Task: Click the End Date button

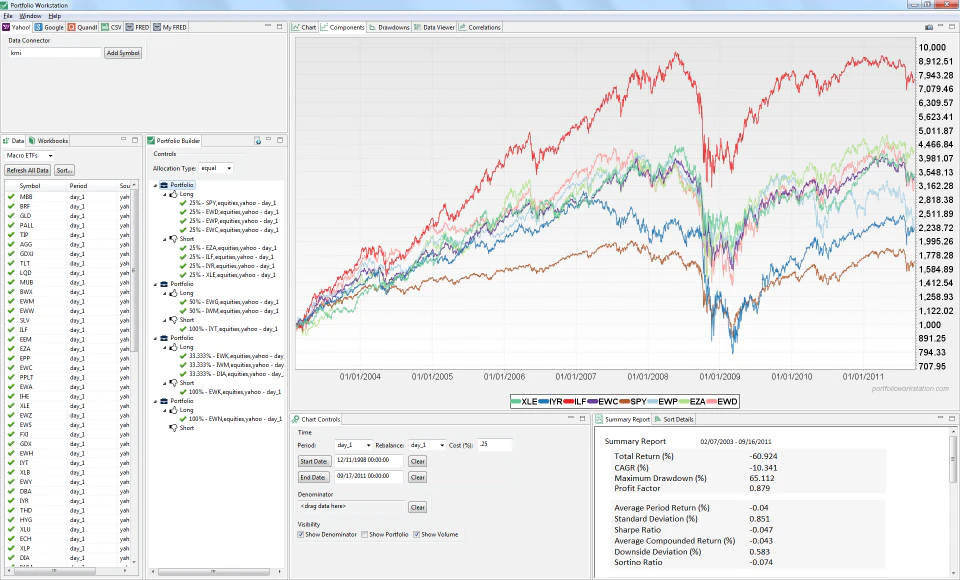Action: pyautogui.click(x=314, y=477)
